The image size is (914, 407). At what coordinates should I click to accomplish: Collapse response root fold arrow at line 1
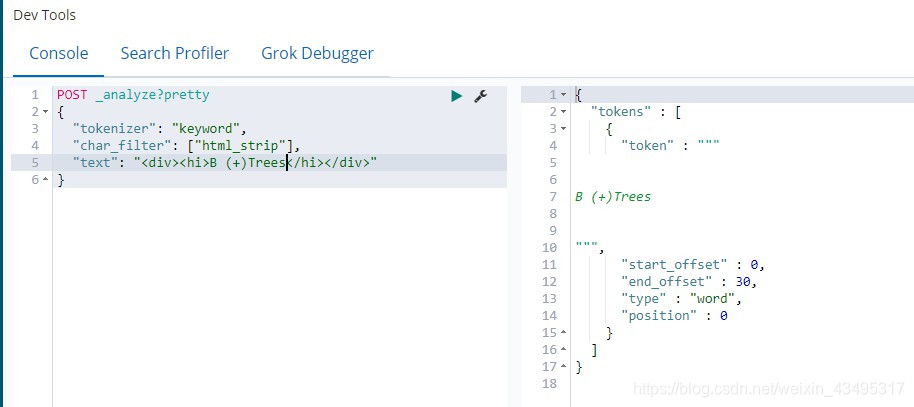click(563, 94)
